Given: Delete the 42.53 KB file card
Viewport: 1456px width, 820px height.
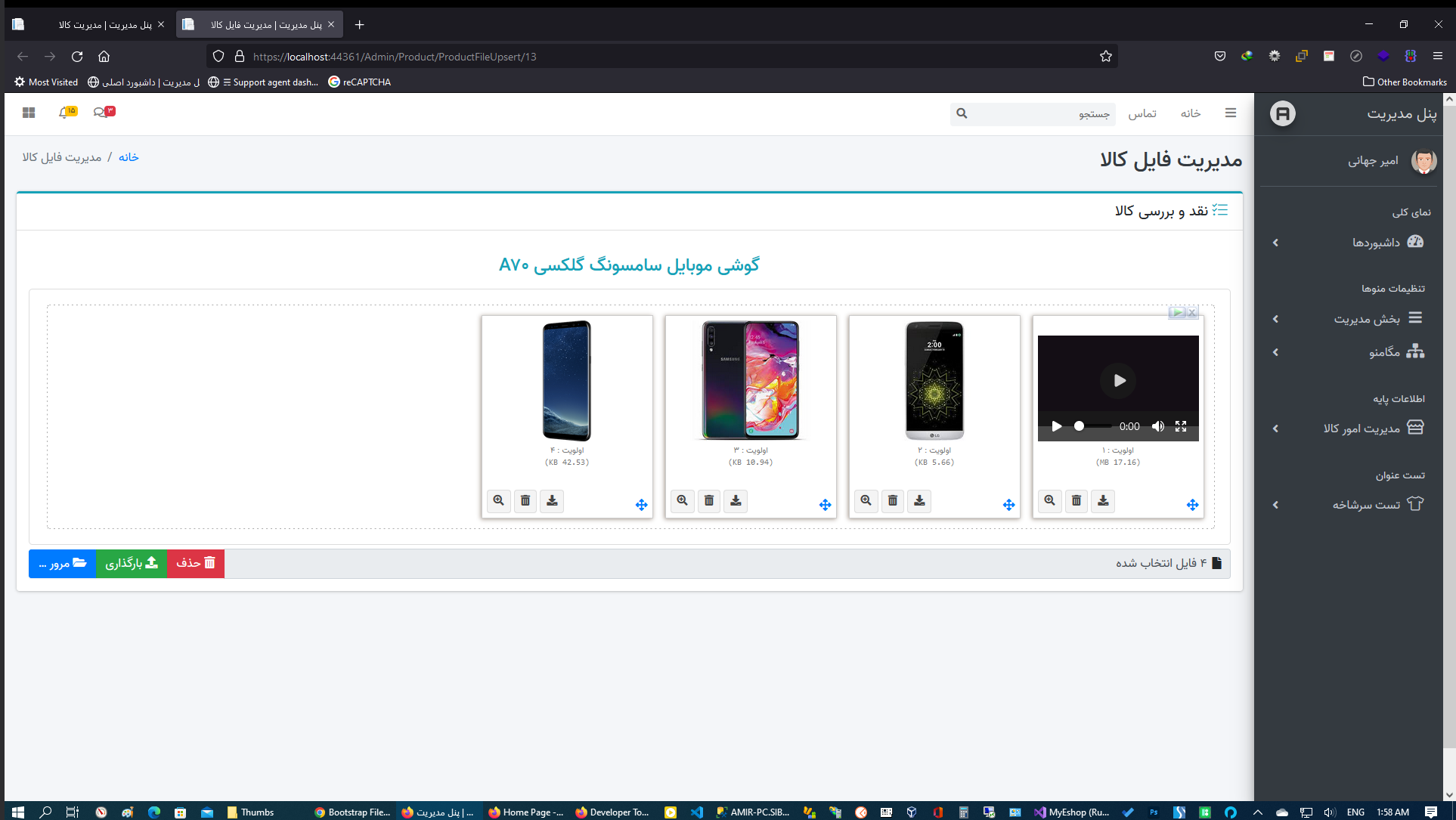Looking at the screenshot, I should click(x=525, y=500).
